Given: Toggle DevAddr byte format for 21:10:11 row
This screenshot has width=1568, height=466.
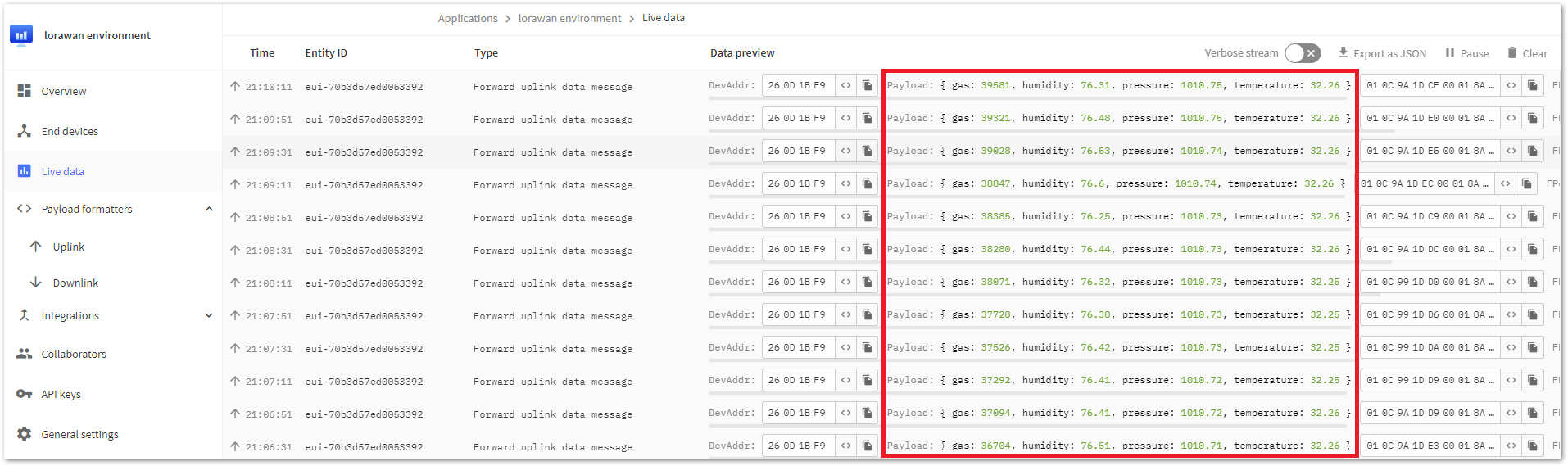Looking at the screenshot, I should click(x=845, y=85).
